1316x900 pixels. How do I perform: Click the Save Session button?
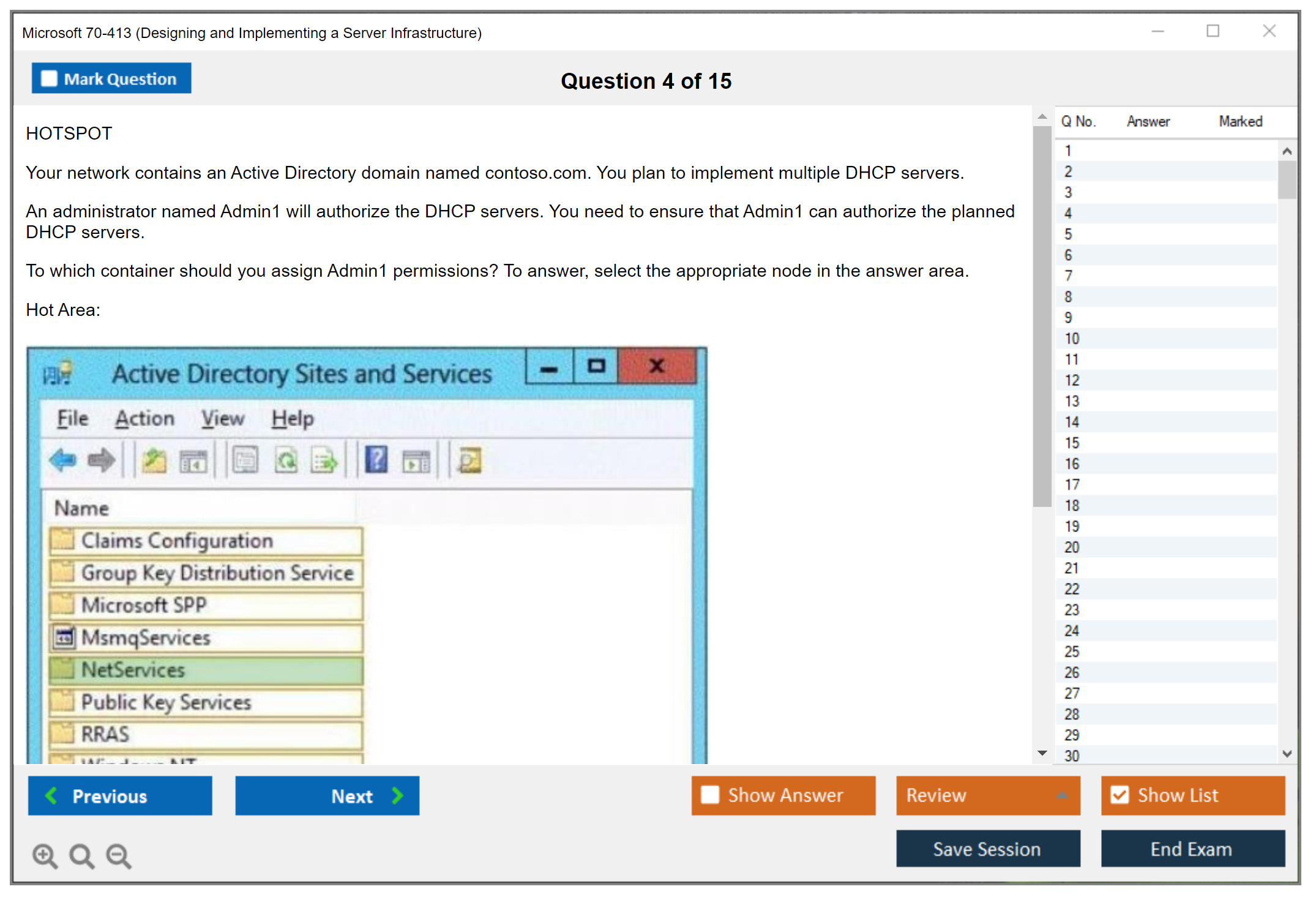[x=987, y=849]
